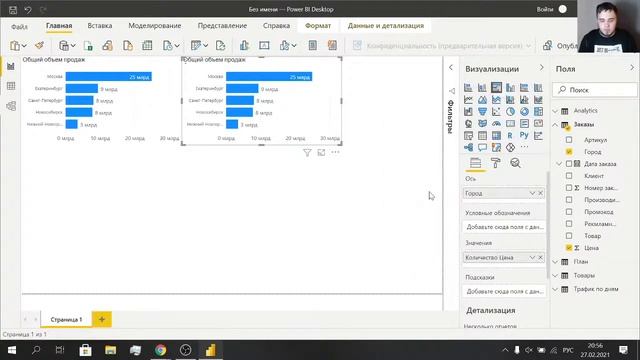Click the Поиск fields search box

click(595, 89)
